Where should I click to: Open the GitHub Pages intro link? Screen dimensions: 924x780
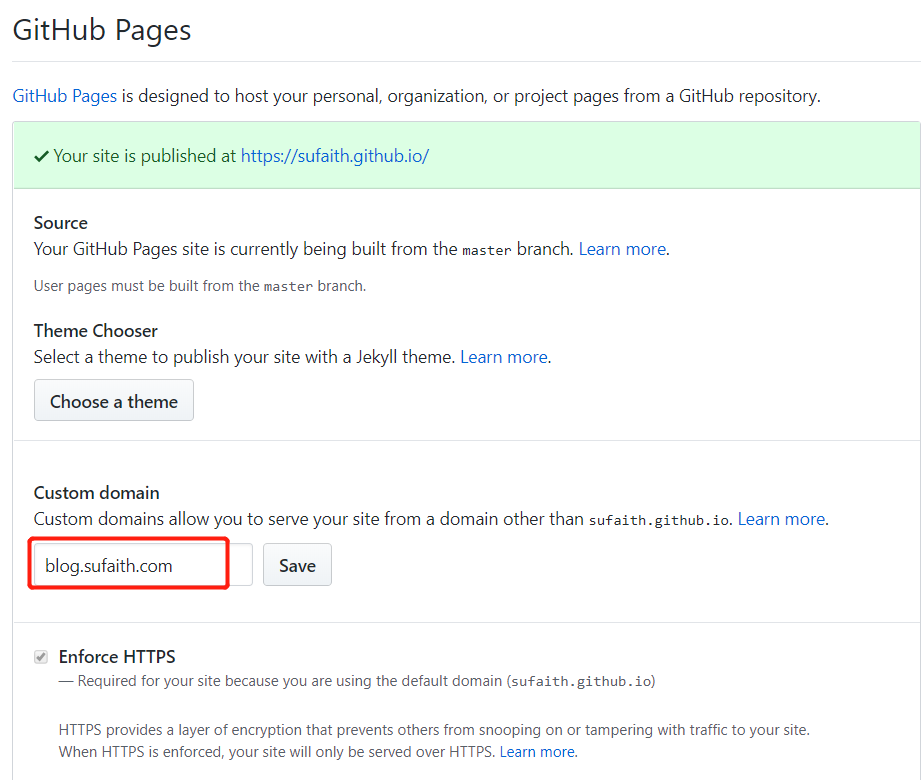65,95
